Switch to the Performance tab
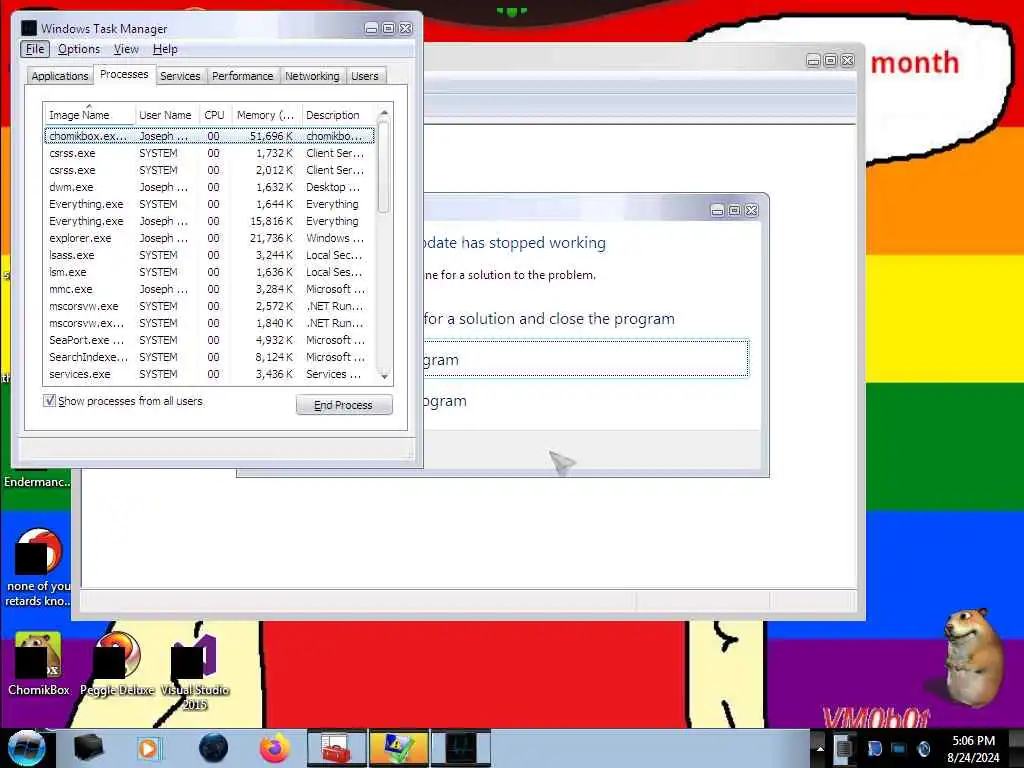This screenshot has height=768, width=1024. click(x=242, y=76)
